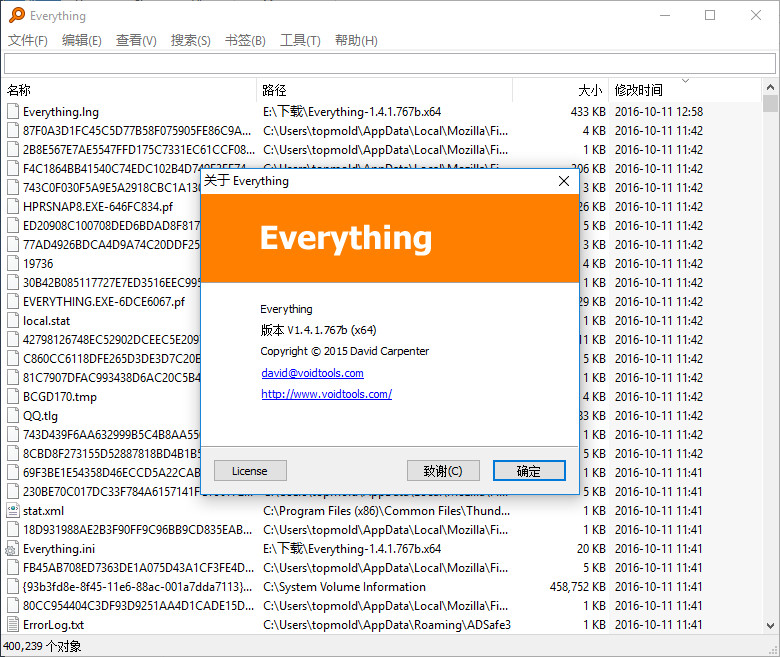
Task: Sort by the 大小 column header
Action: 561,90
